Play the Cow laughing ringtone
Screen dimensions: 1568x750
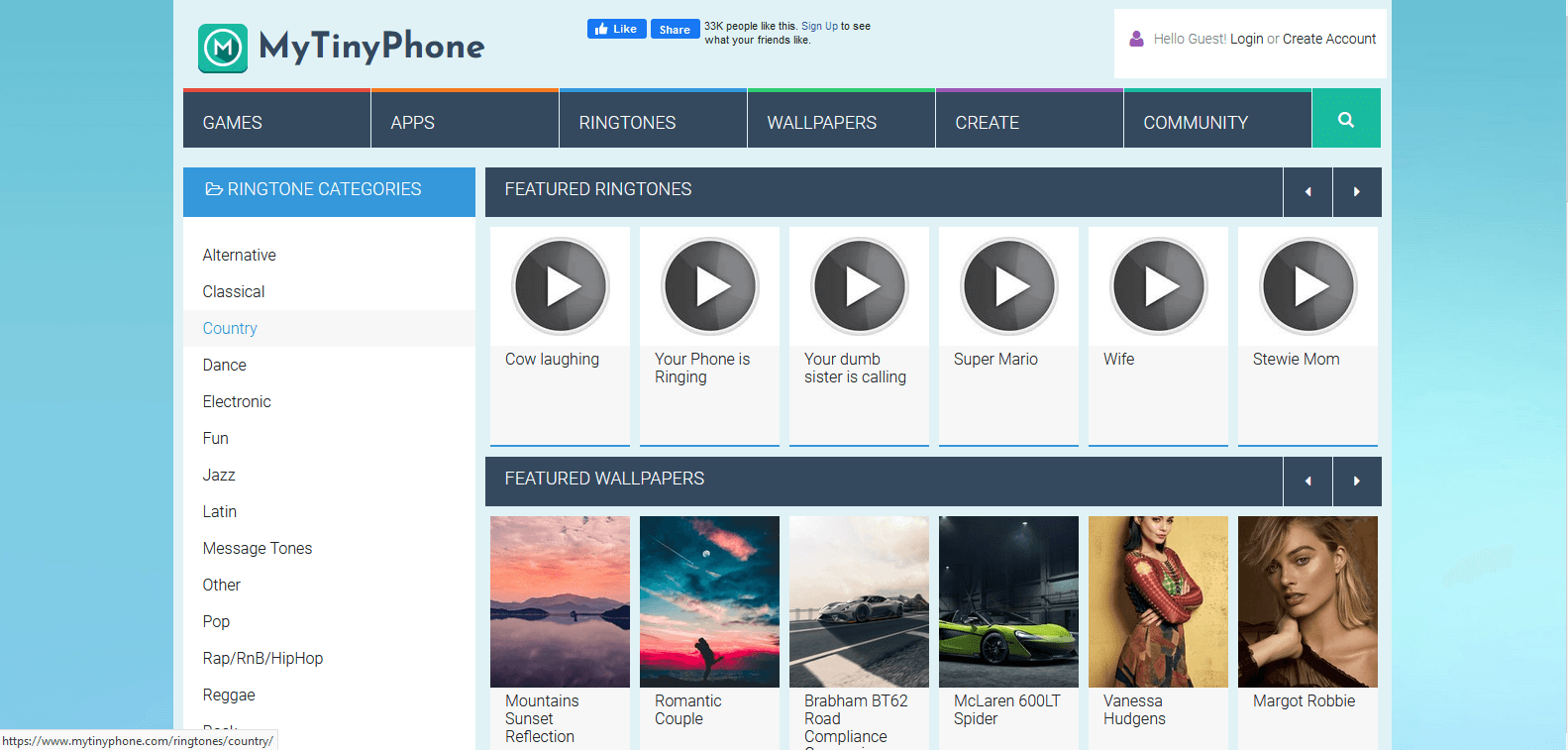560,286
